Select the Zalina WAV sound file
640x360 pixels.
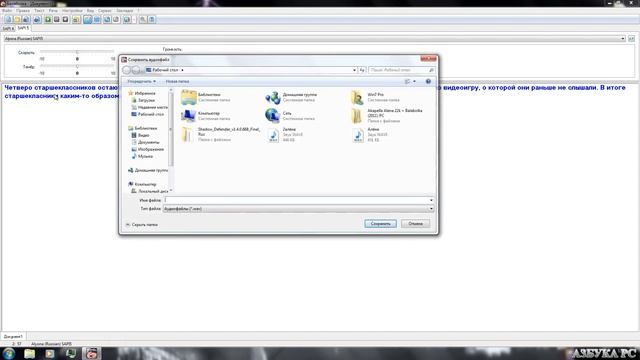[x=286, y=134]
